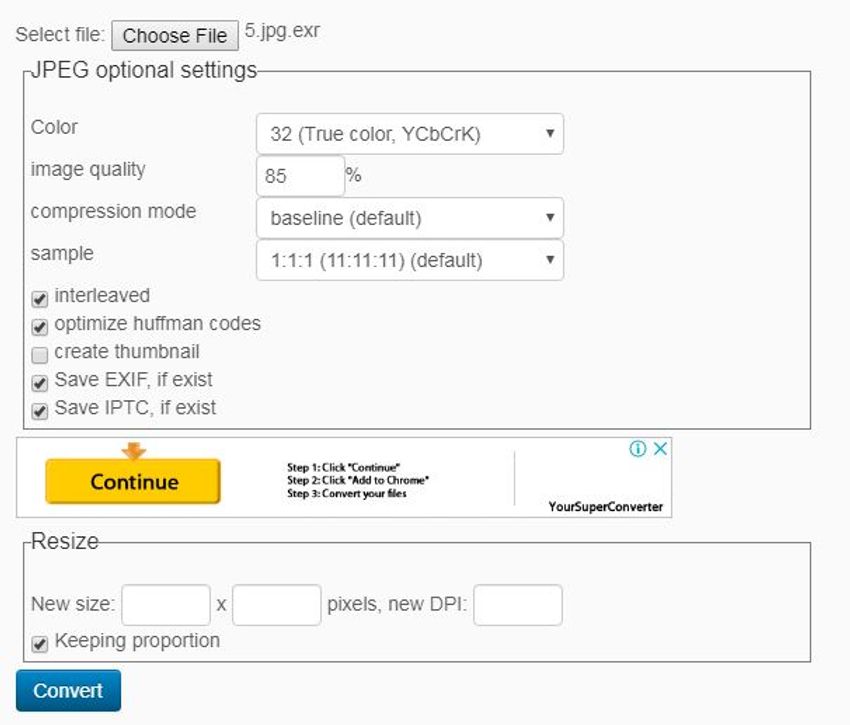The height and width of the screenshot is (725, 850).
Task: Uncheck the Keeping proportion checkbox
Action: click(40, 643)
